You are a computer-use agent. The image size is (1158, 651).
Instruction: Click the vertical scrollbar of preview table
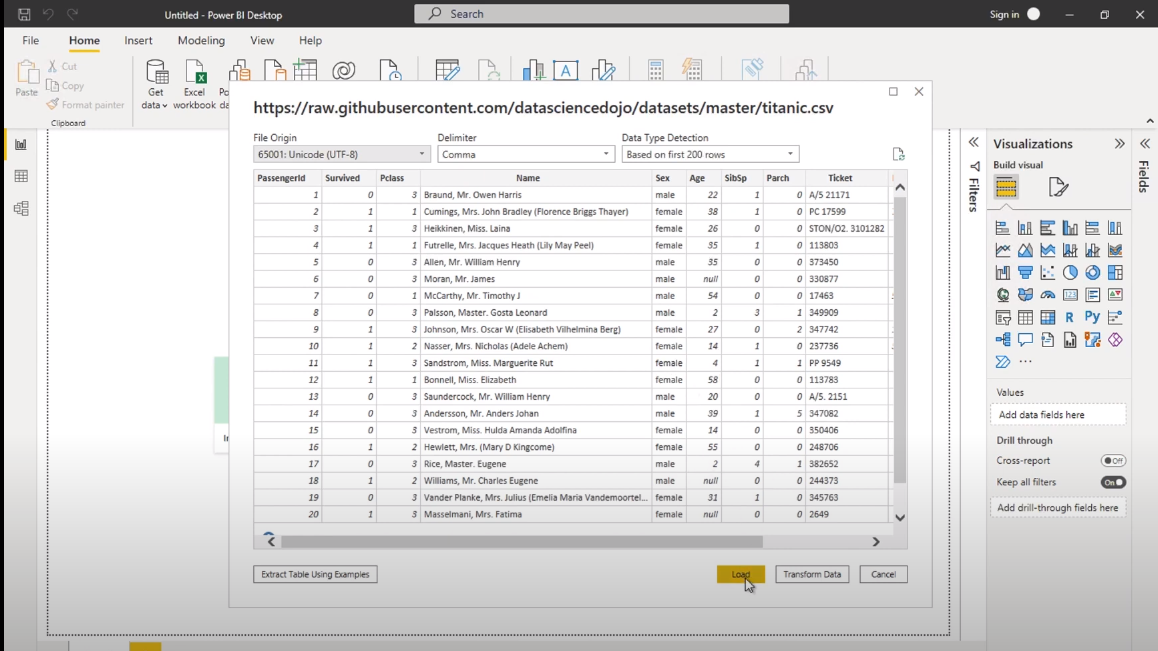click(x=900, y=340)
